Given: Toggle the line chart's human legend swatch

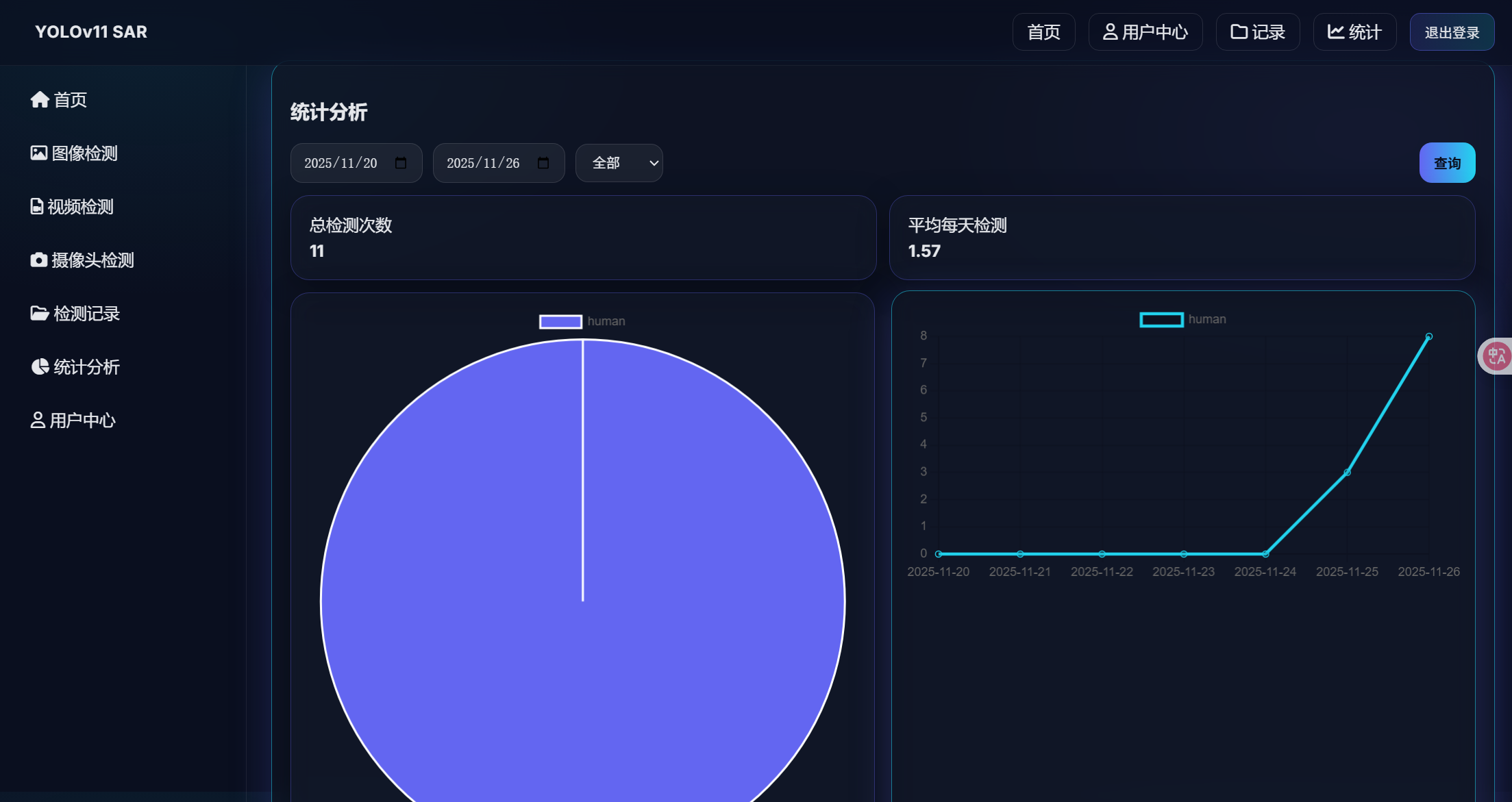Looking at the screenshot, I should (x=1161, y=320).
